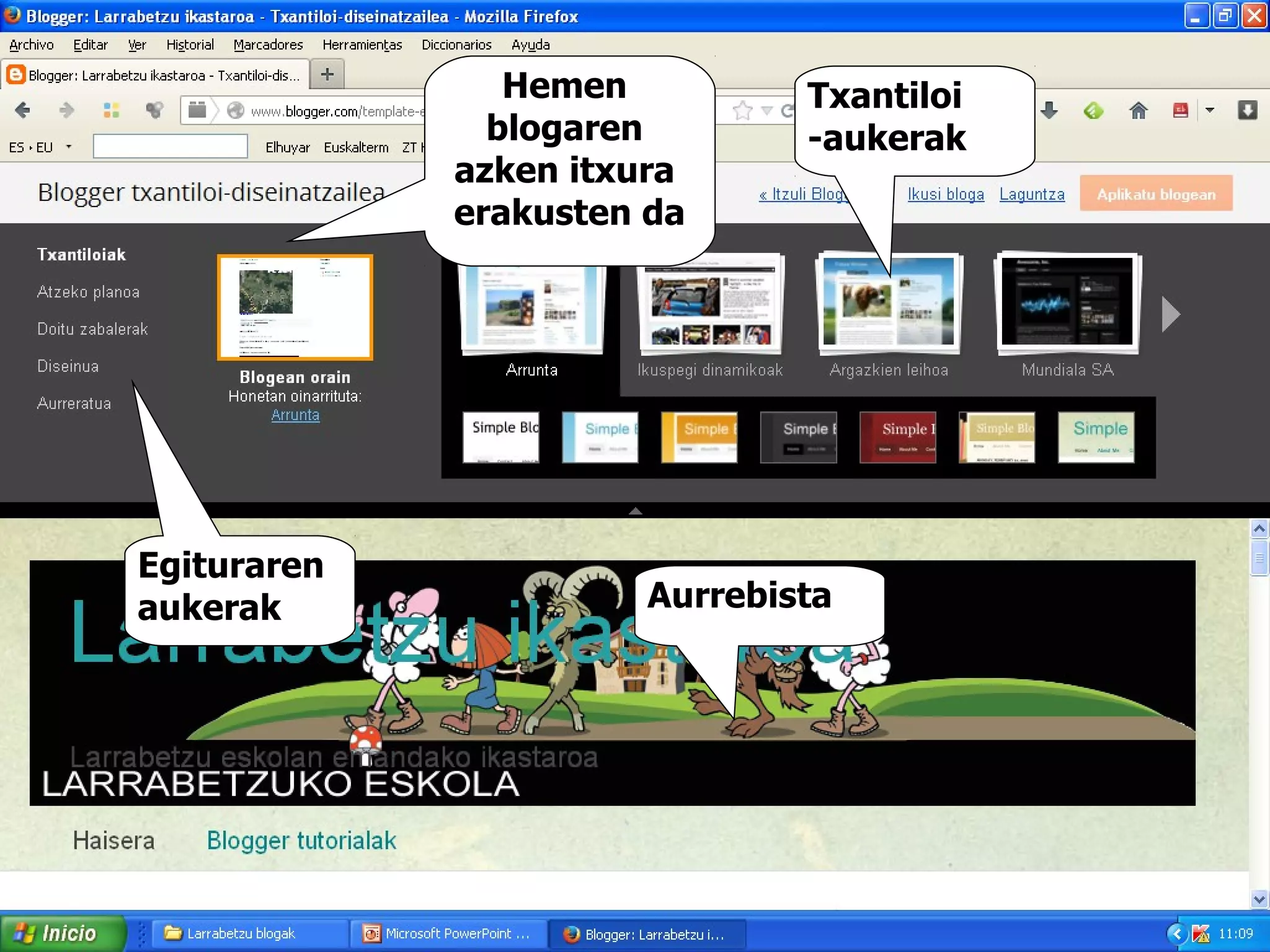
Task: Click the dictionary search input field
Action: point(171,146)
